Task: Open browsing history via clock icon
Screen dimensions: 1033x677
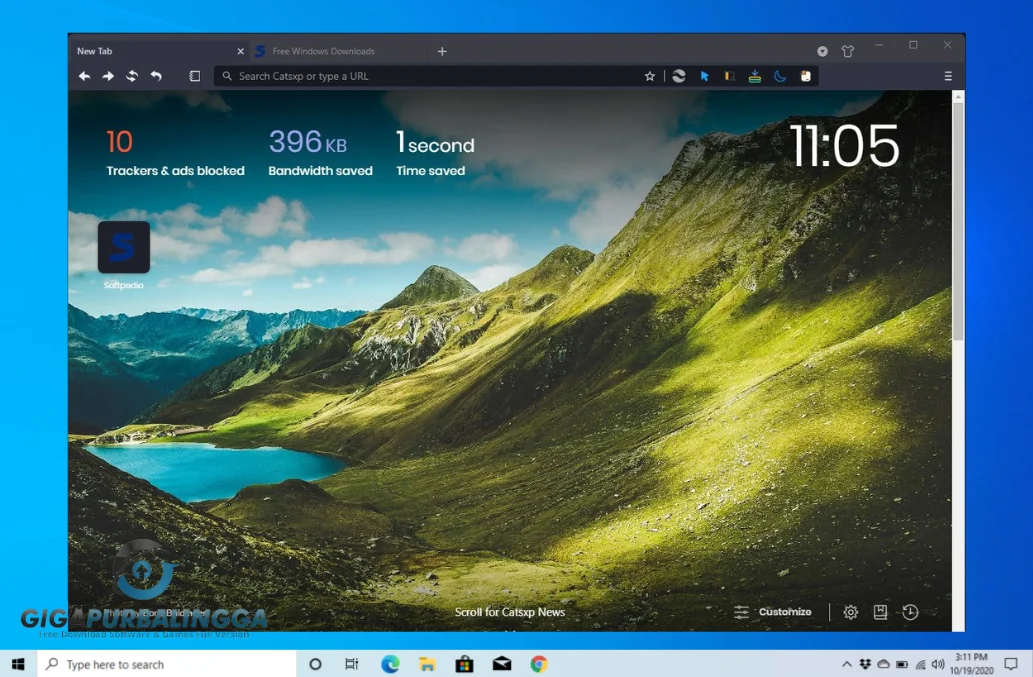Action: [x=910, y=611]
